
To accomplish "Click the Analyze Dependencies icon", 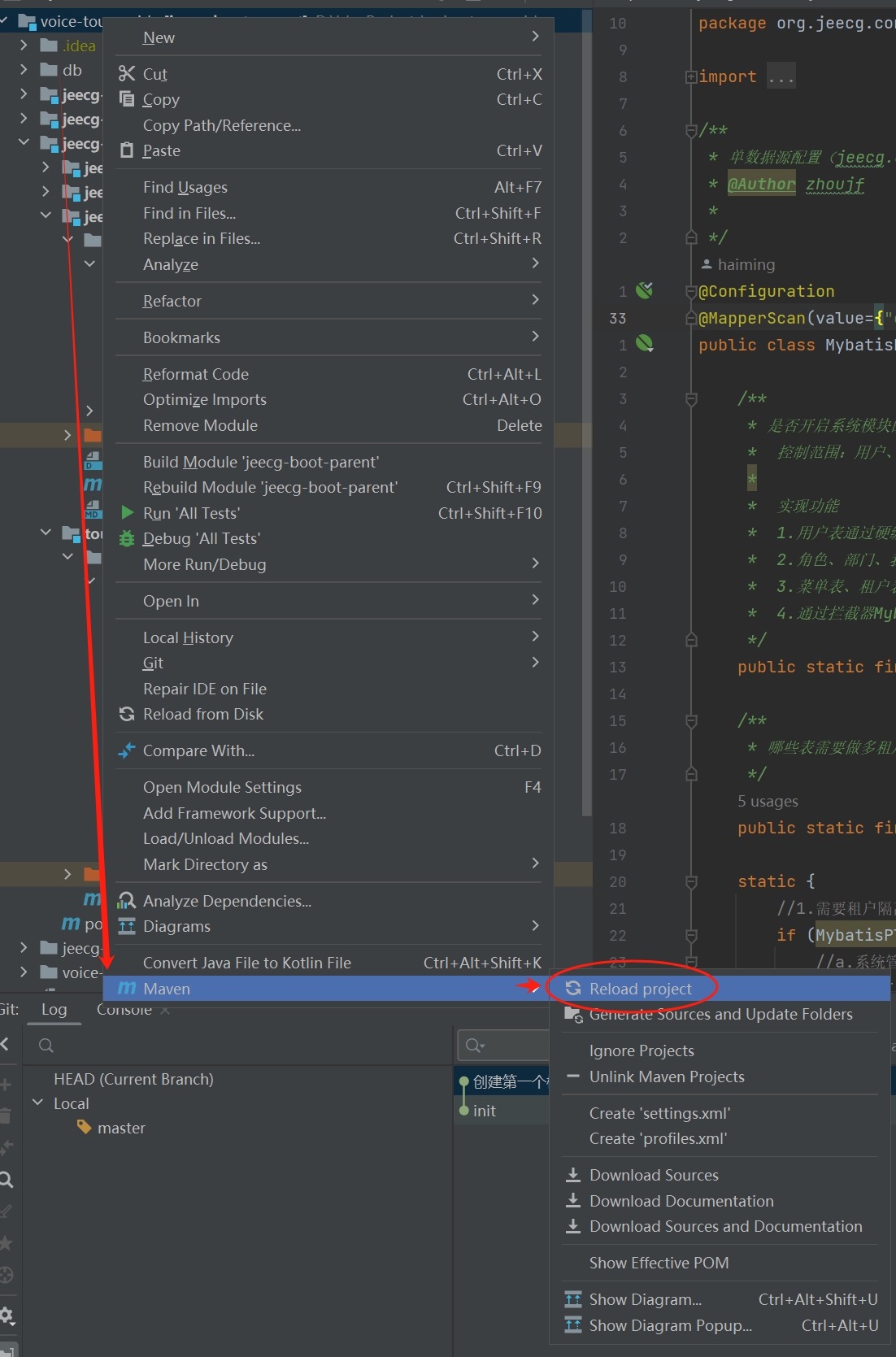I will pos(127,901).
